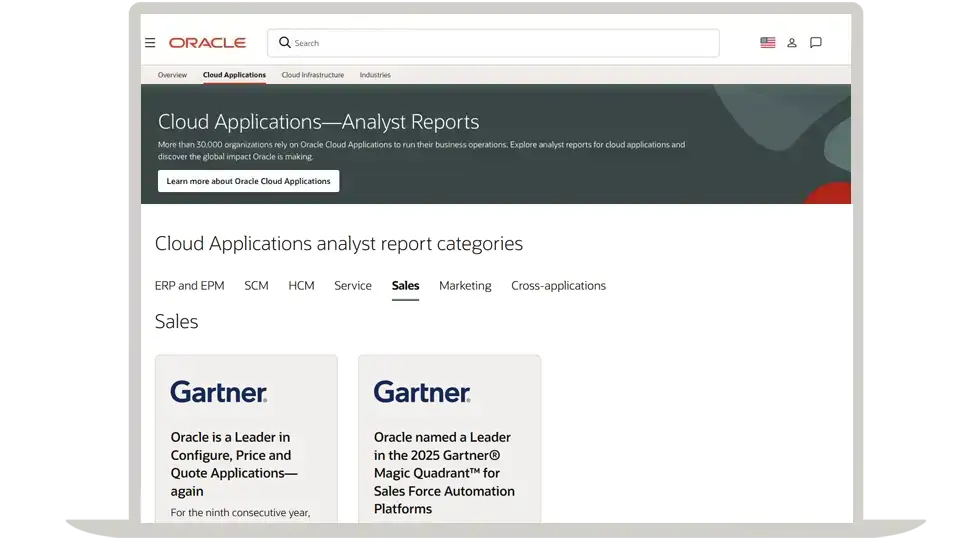Image resolution: width=960 pixels, height=540 pixels.
Task: Open the hamburger navigation menu
Action: 150,43
